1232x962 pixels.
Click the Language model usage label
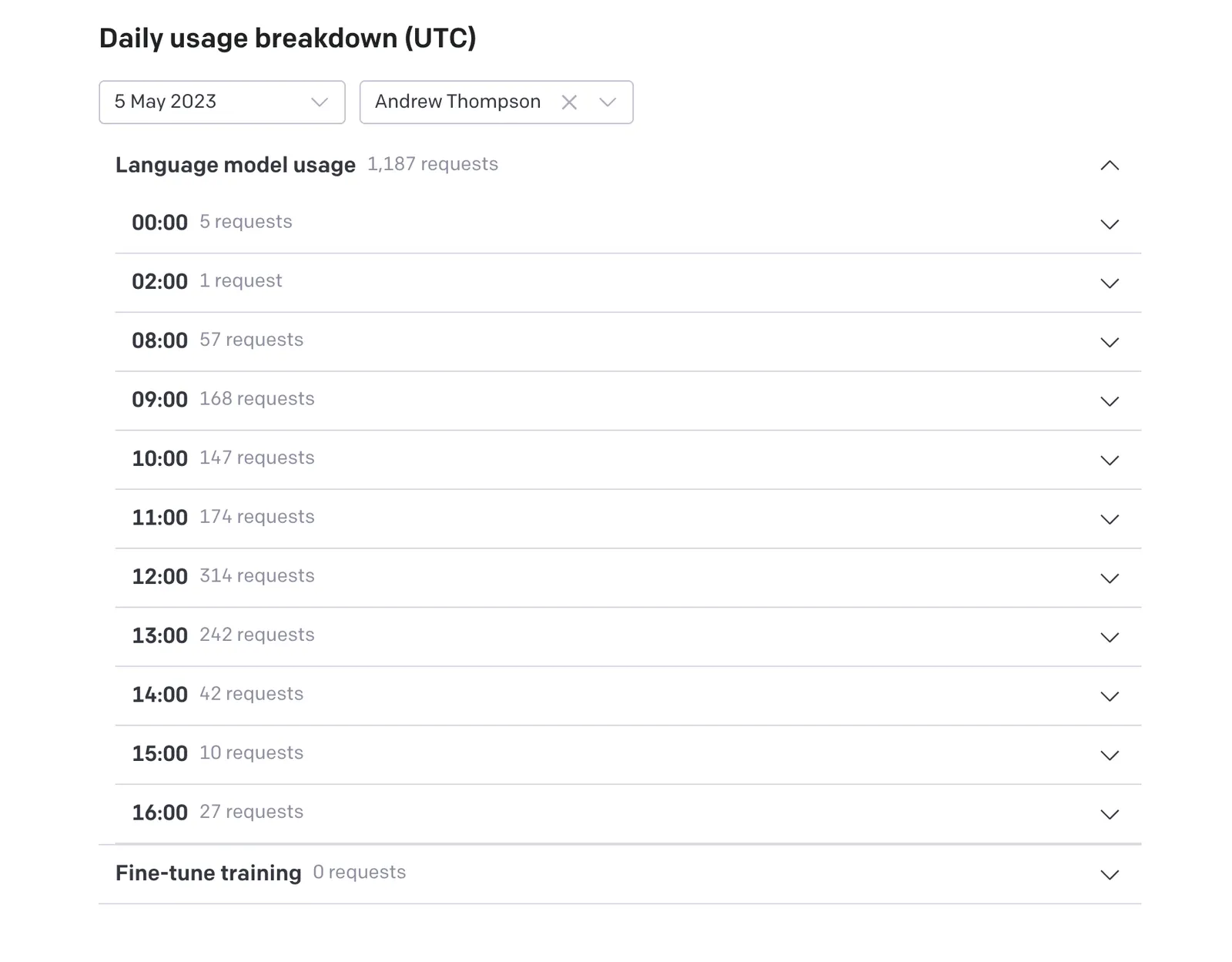[234, 164]
